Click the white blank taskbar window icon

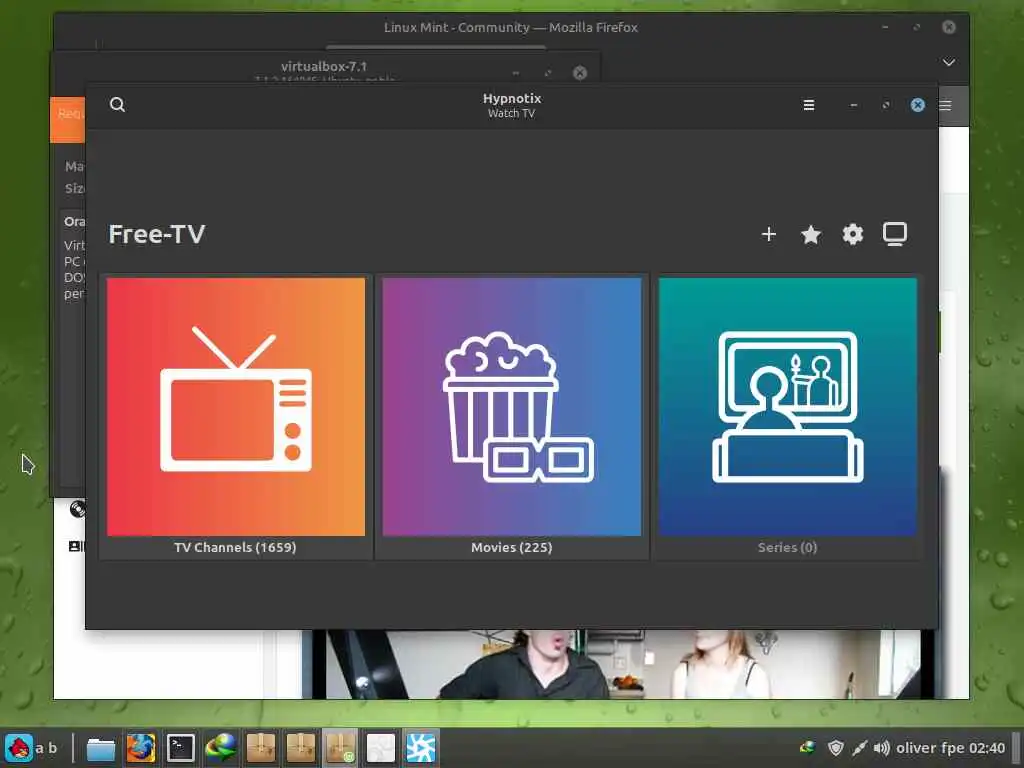click(x=381, y=748)
